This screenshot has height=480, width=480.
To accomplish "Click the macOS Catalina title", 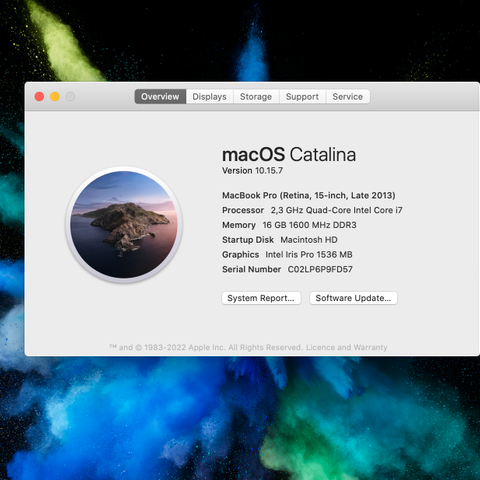I will tap(289, 155).
